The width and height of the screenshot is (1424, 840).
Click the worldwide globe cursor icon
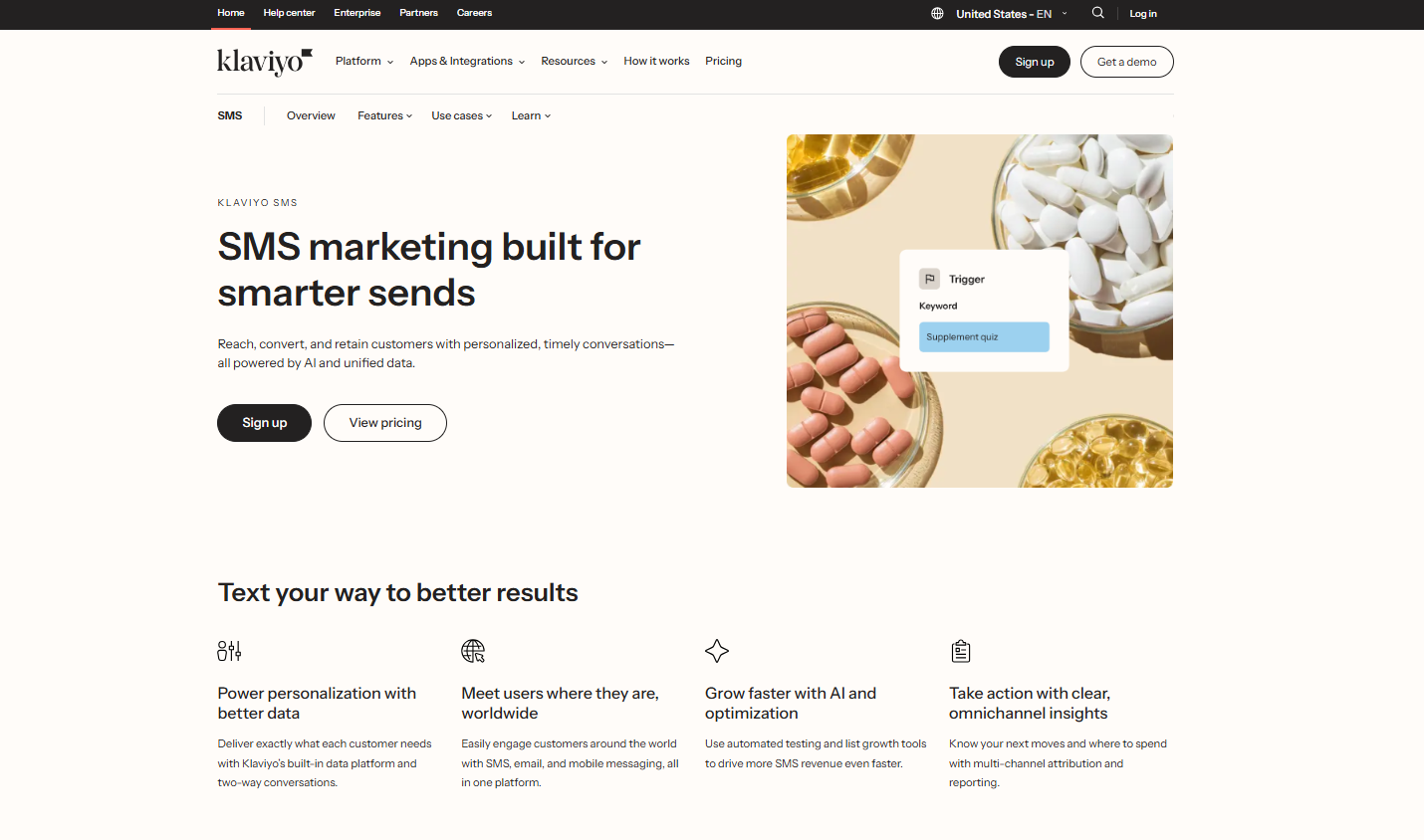coord(473,651)
